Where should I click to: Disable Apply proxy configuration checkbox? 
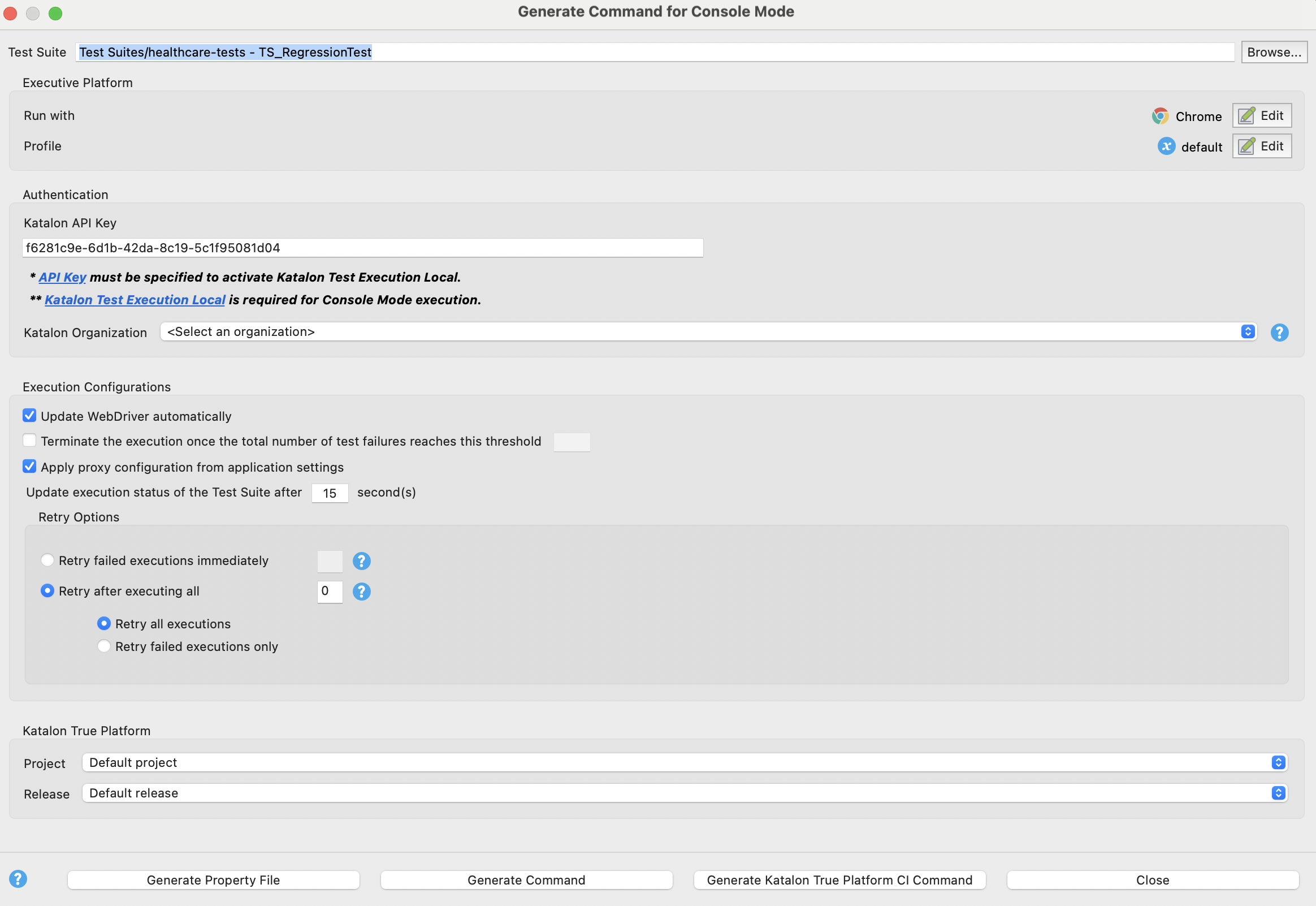tap(29, 467)
